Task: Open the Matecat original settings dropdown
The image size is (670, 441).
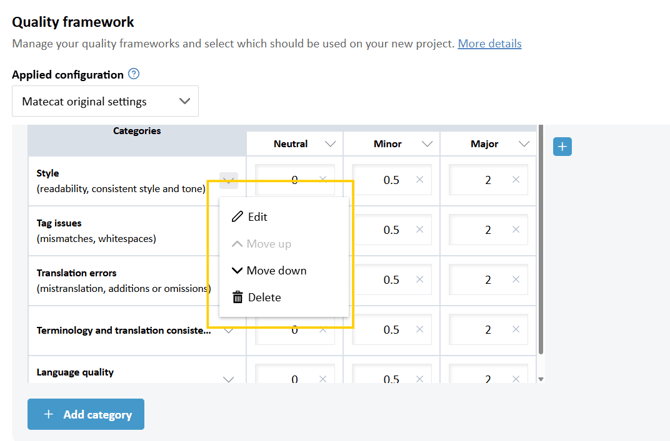Action: [105, 101]
